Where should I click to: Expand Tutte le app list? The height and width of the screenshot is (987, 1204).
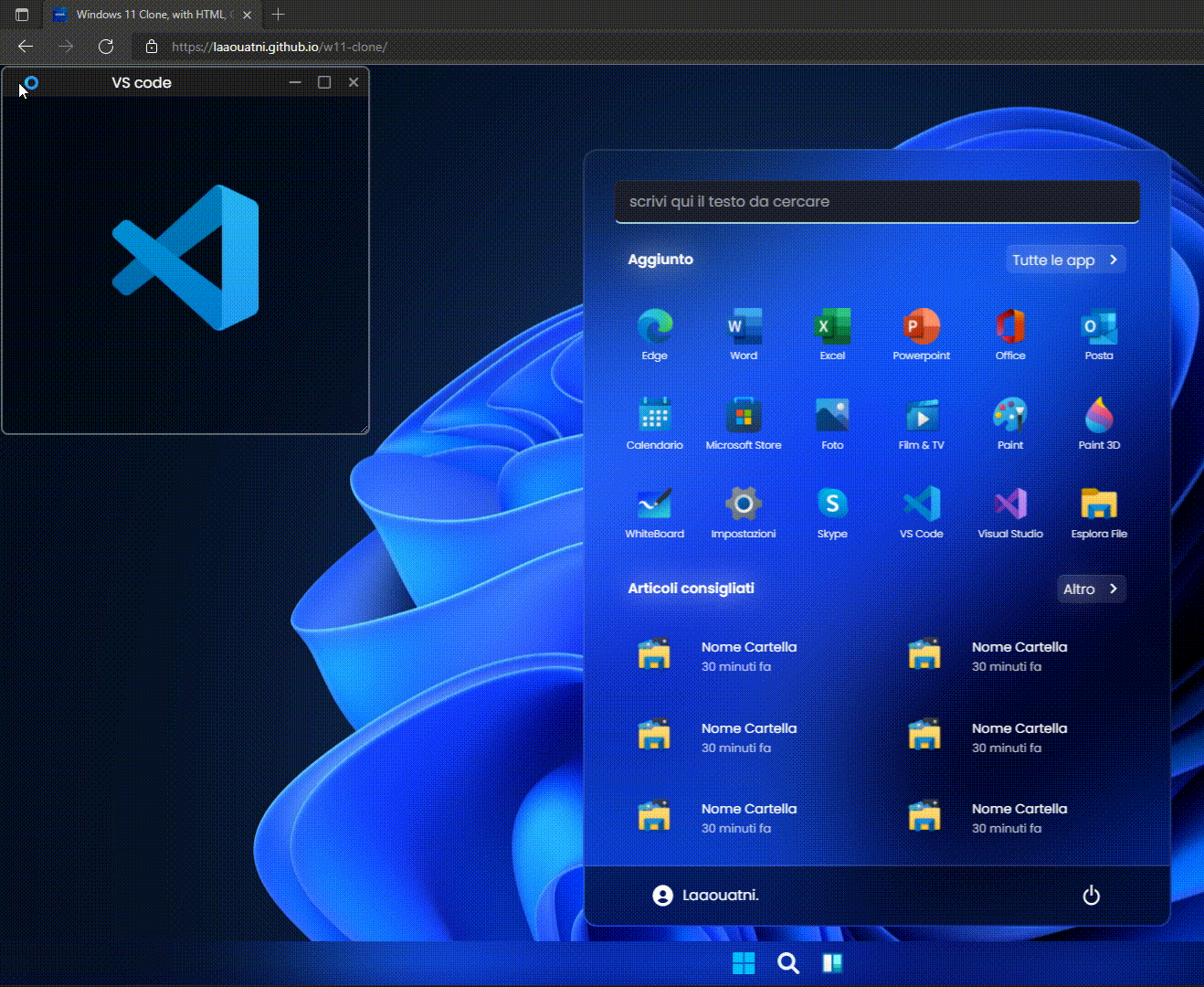click(x=1065, y=260)
